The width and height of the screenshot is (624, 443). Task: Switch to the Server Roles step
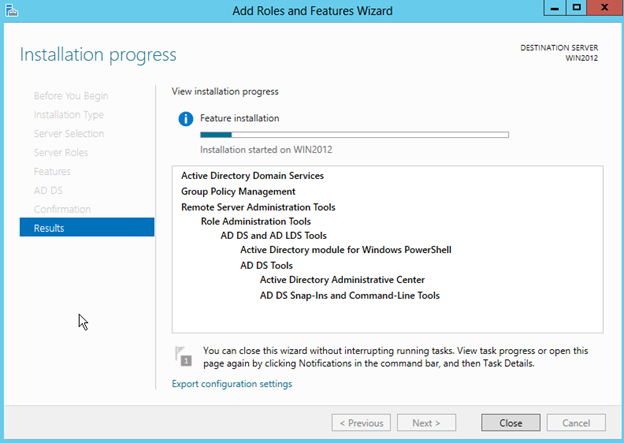[61, 153]
